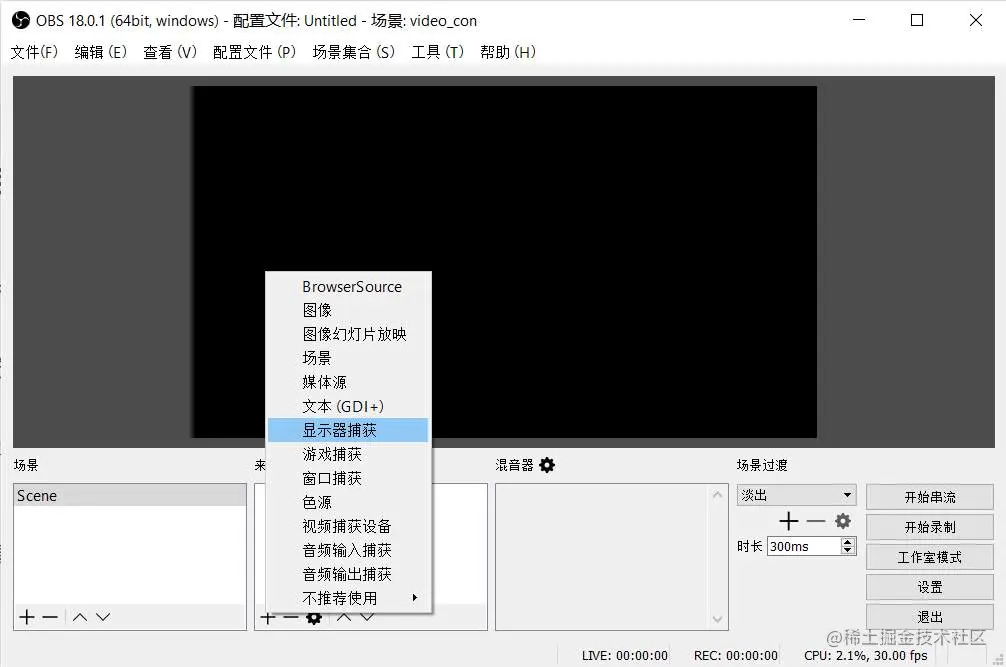
Task: Remove selected scene with minus icon
Action: coord(50,617)
